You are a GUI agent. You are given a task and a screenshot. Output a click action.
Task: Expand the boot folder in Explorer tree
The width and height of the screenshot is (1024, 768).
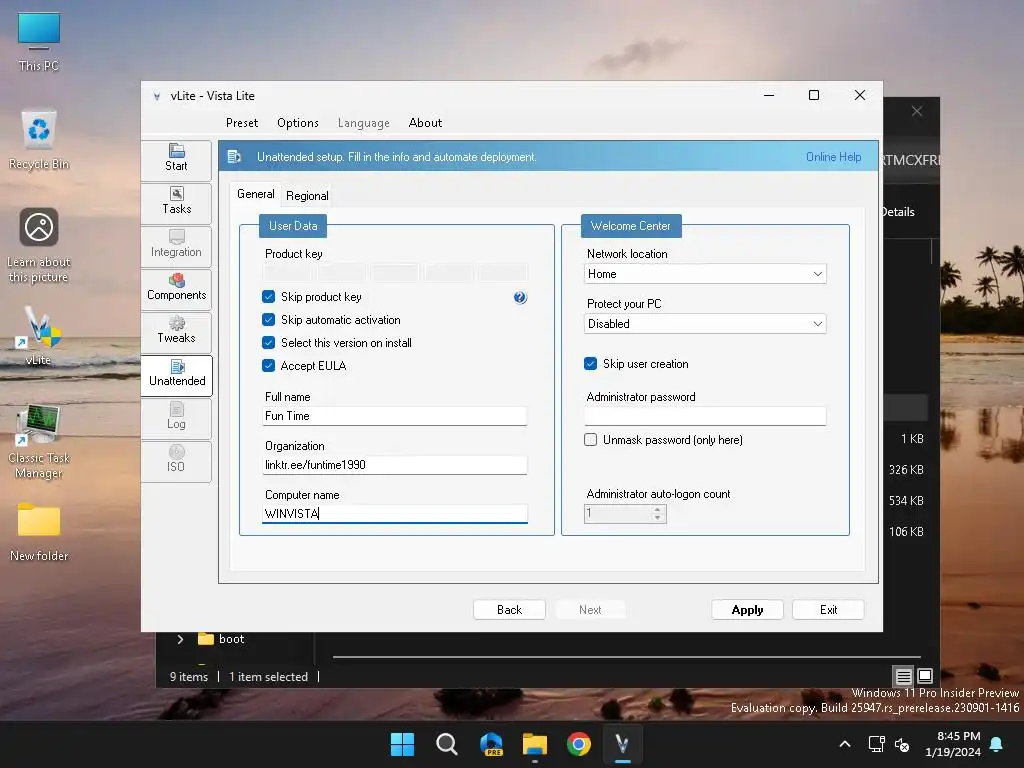click(x=180, y=639)
